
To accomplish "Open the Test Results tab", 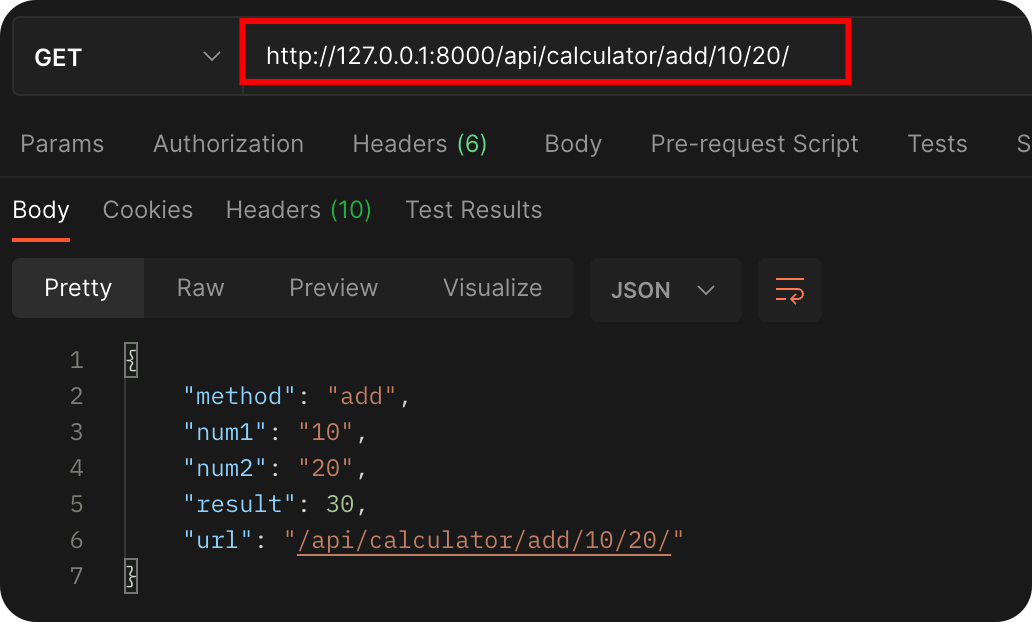I will (x=473, y=210).
